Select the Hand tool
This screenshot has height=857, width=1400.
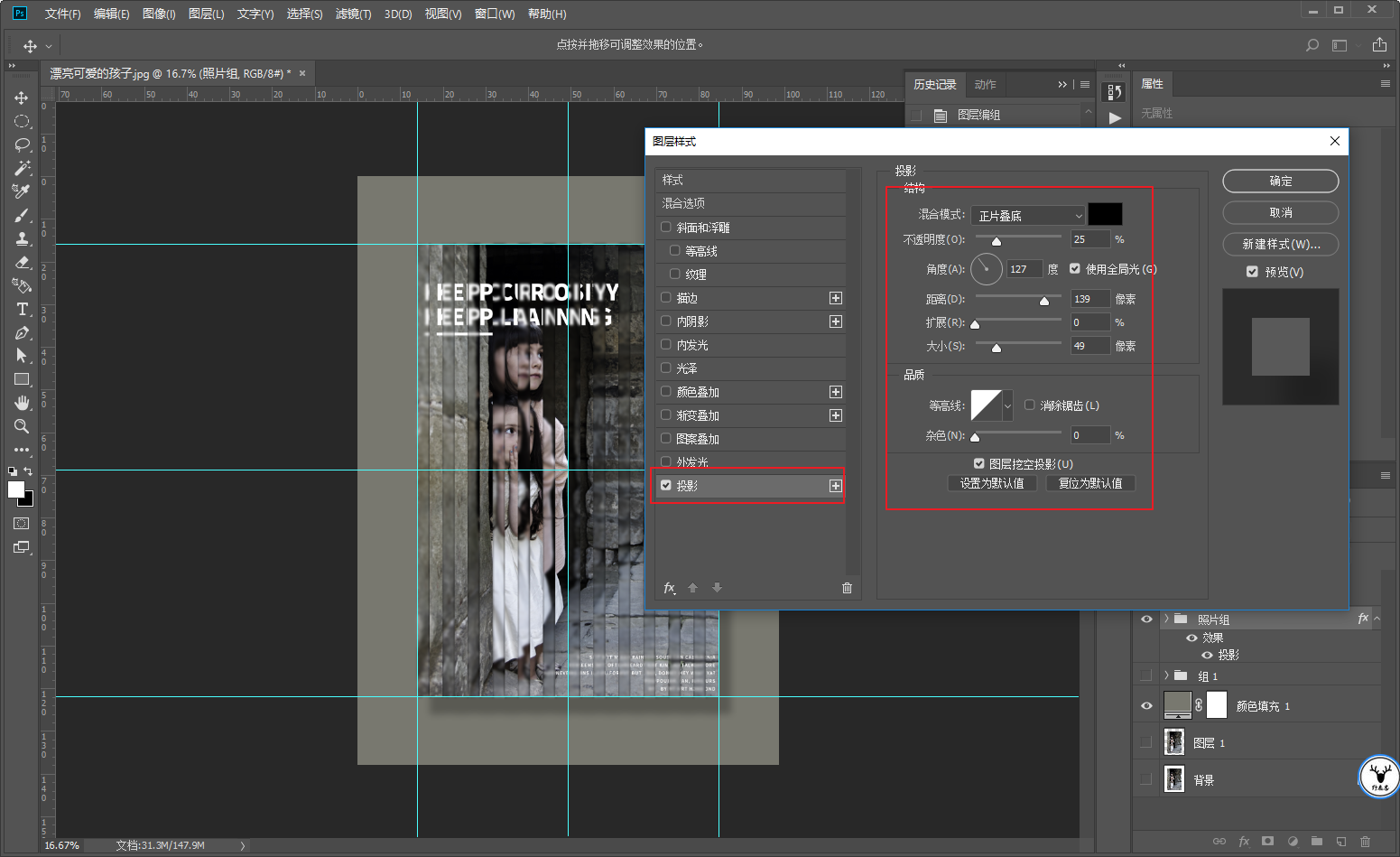click(x=22, y=403)
